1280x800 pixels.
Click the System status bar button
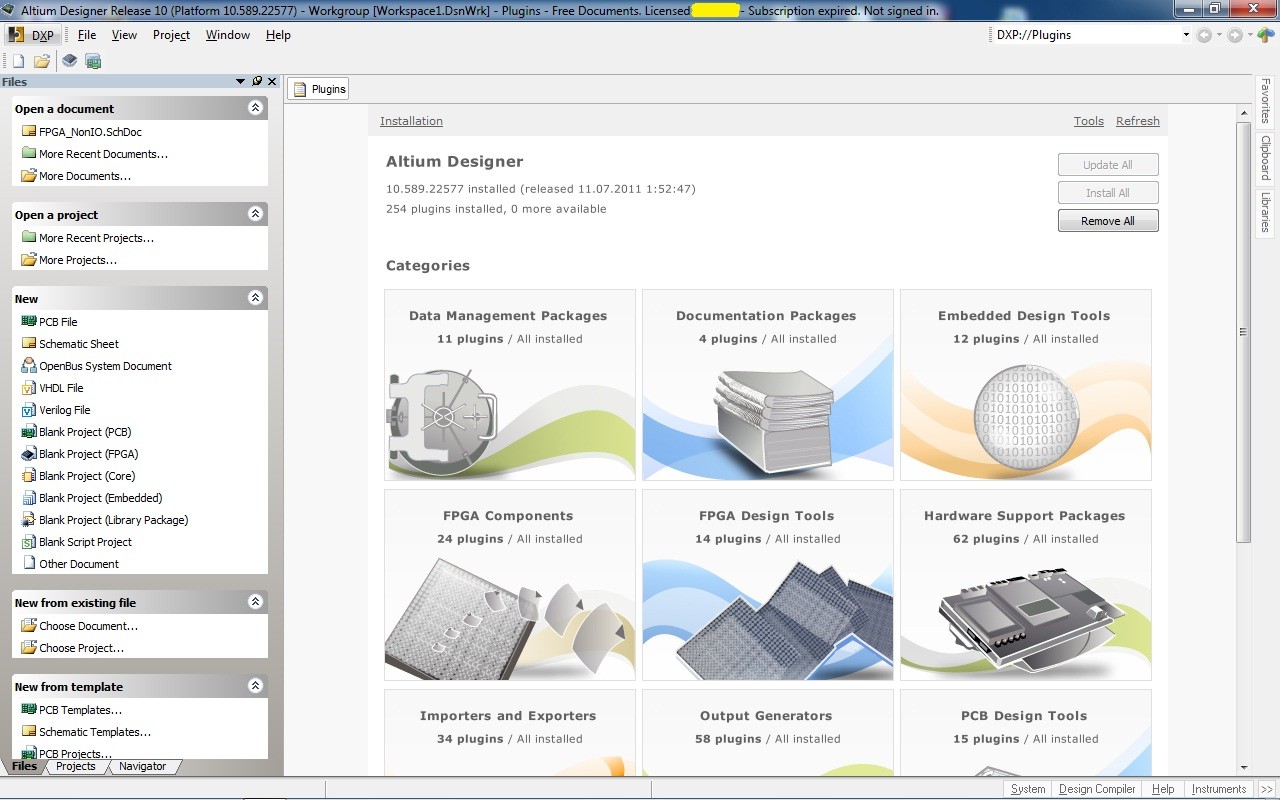(x=1028, y=789)
